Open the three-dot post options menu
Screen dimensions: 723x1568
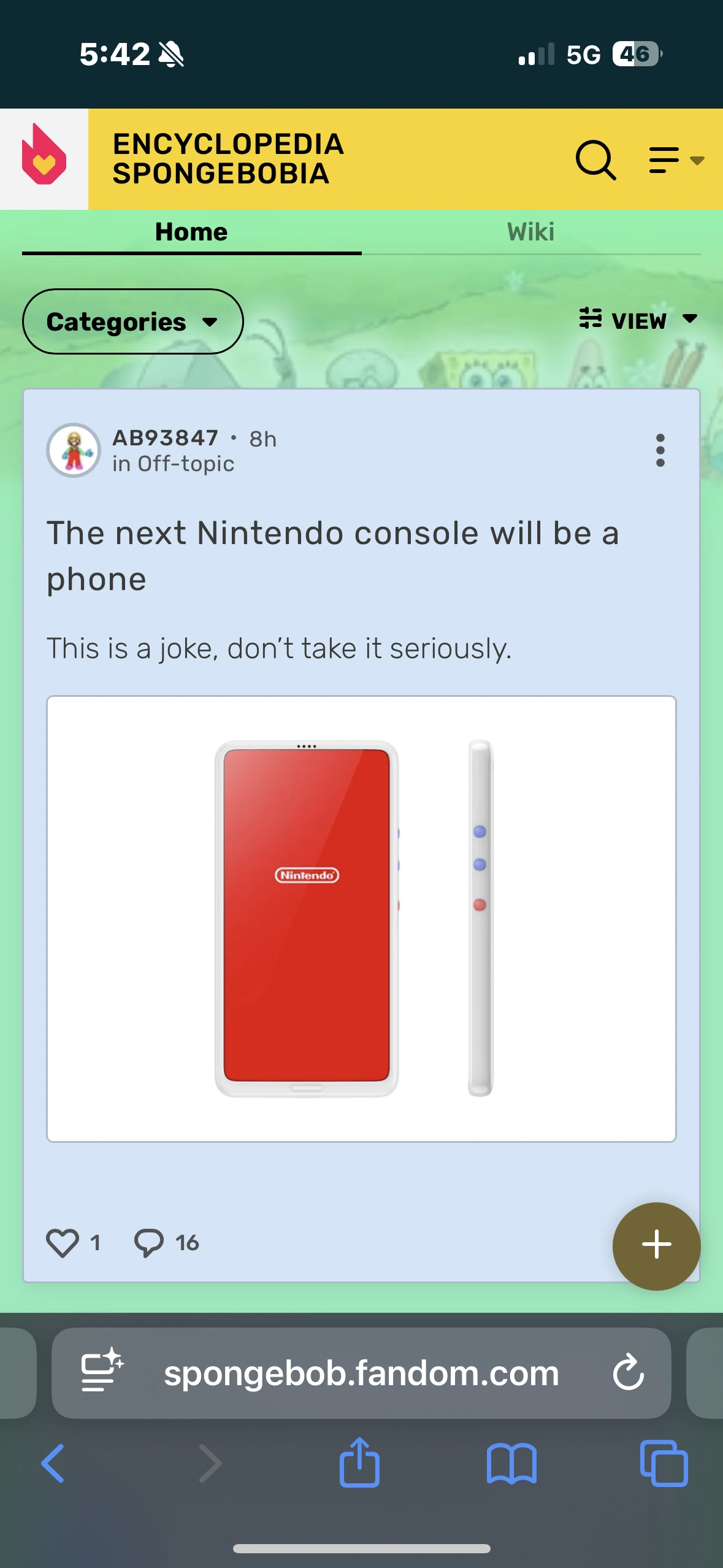pos(660,450)
